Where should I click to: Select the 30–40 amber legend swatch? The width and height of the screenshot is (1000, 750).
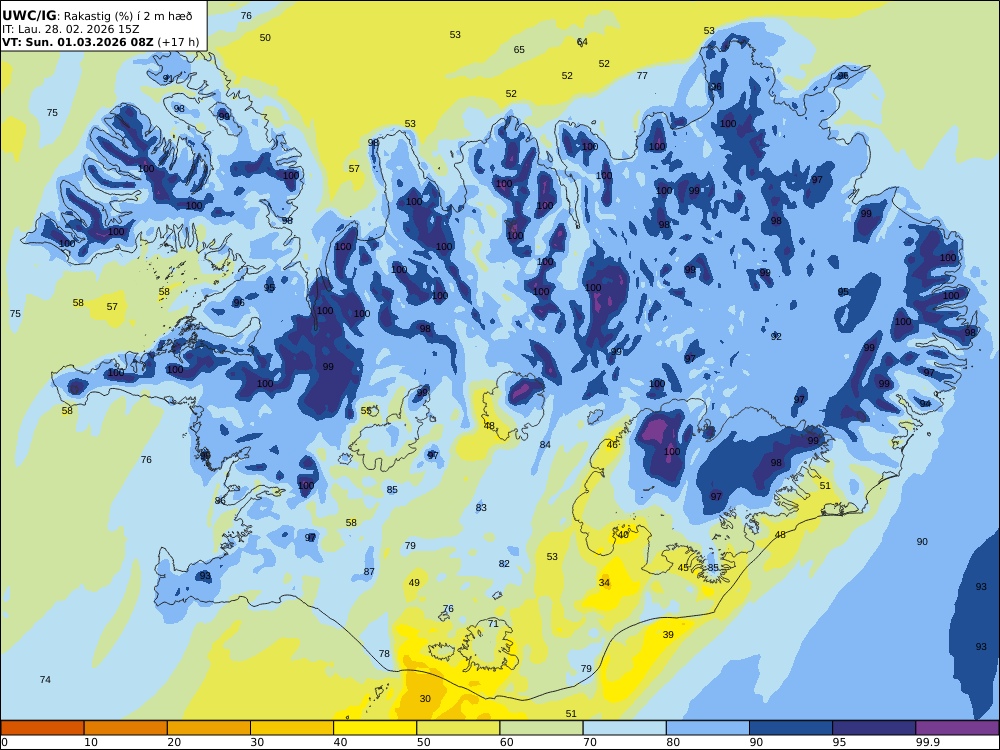(x=292, y=728)
